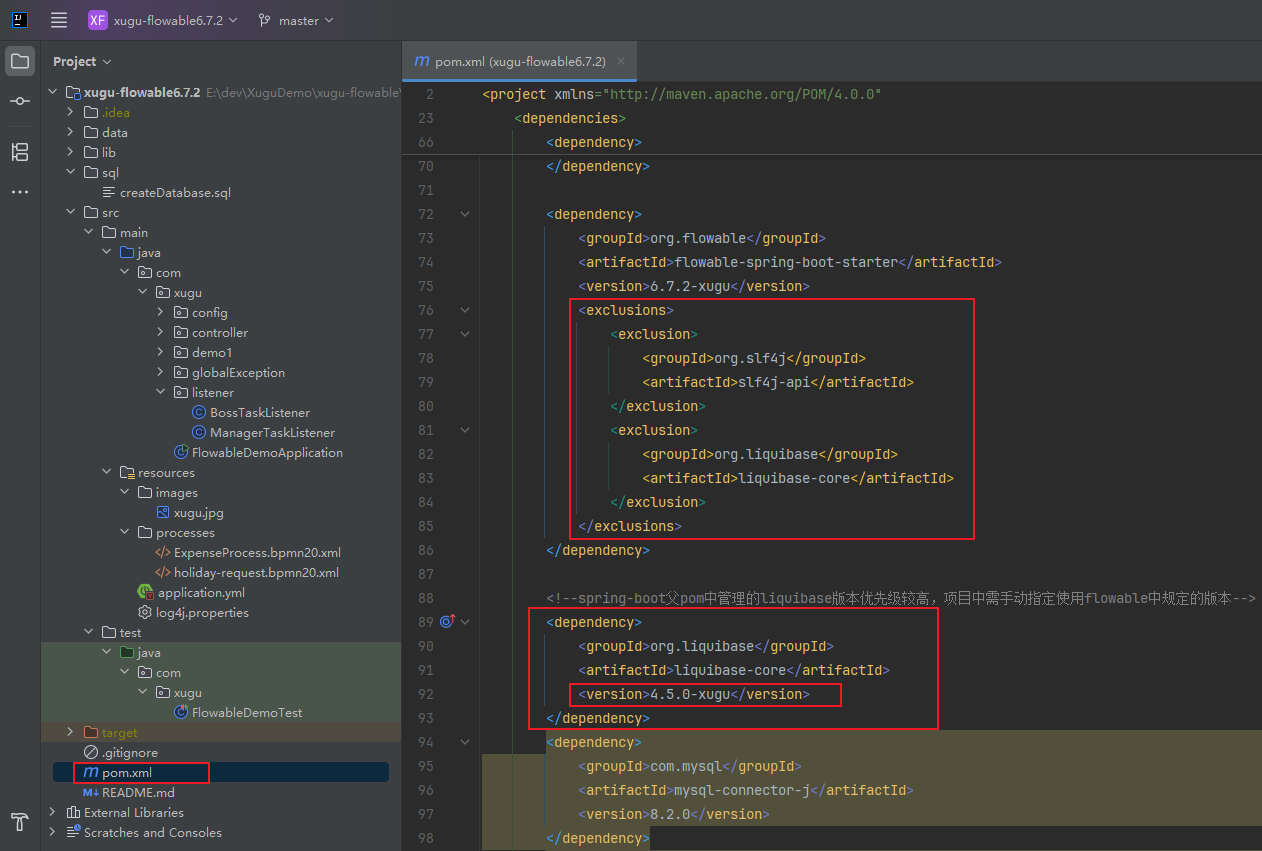Click the IntelliJ IDEA logo icon
Viewport: 1262px width, 851px height.
(20, 20)
